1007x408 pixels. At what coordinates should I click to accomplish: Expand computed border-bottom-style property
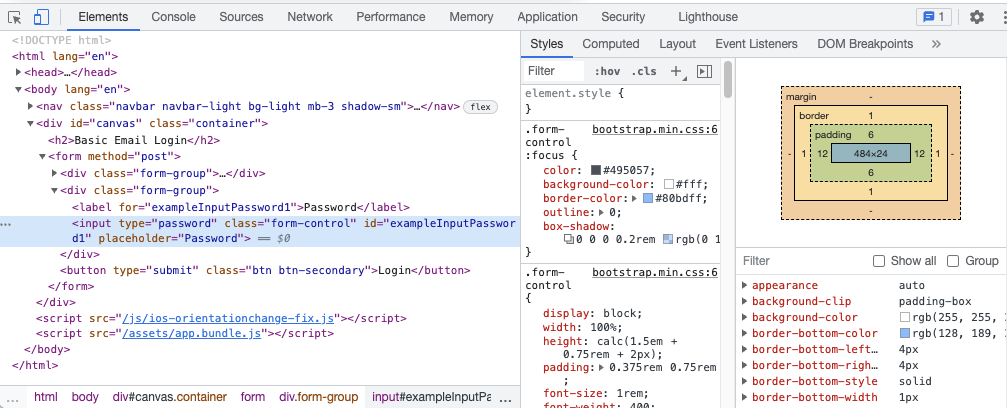[744, 382]
